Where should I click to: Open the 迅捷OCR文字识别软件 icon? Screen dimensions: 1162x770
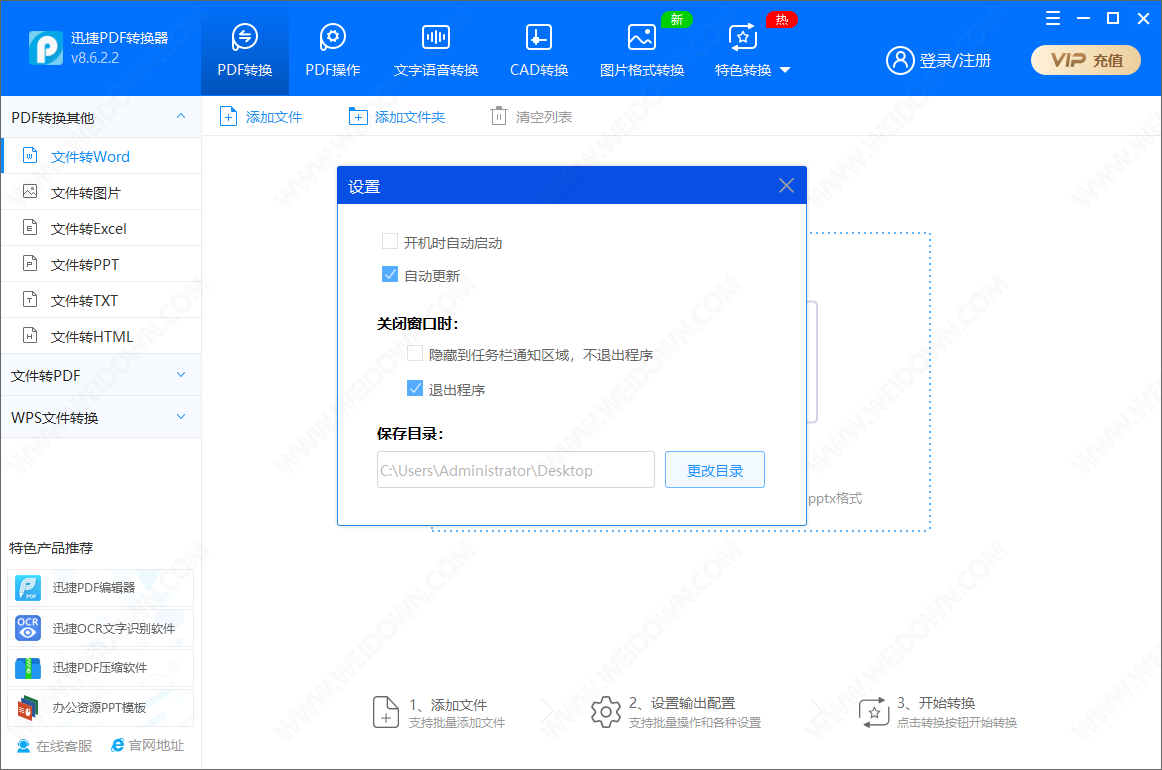[x=28, y=628]
